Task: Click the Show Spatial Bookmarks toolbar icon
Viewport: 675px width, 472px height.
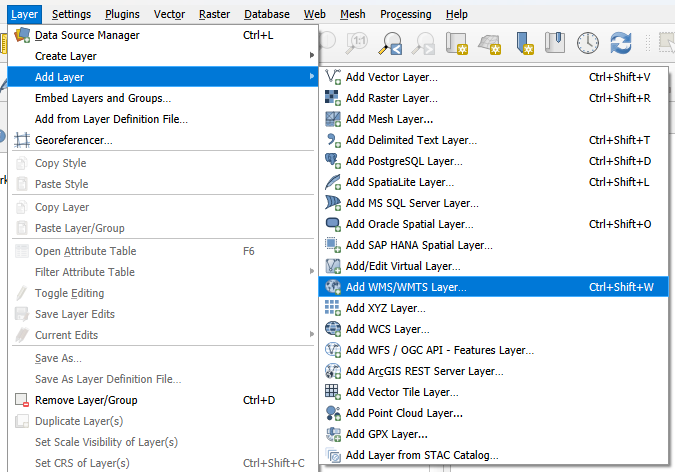Action: 555,43
